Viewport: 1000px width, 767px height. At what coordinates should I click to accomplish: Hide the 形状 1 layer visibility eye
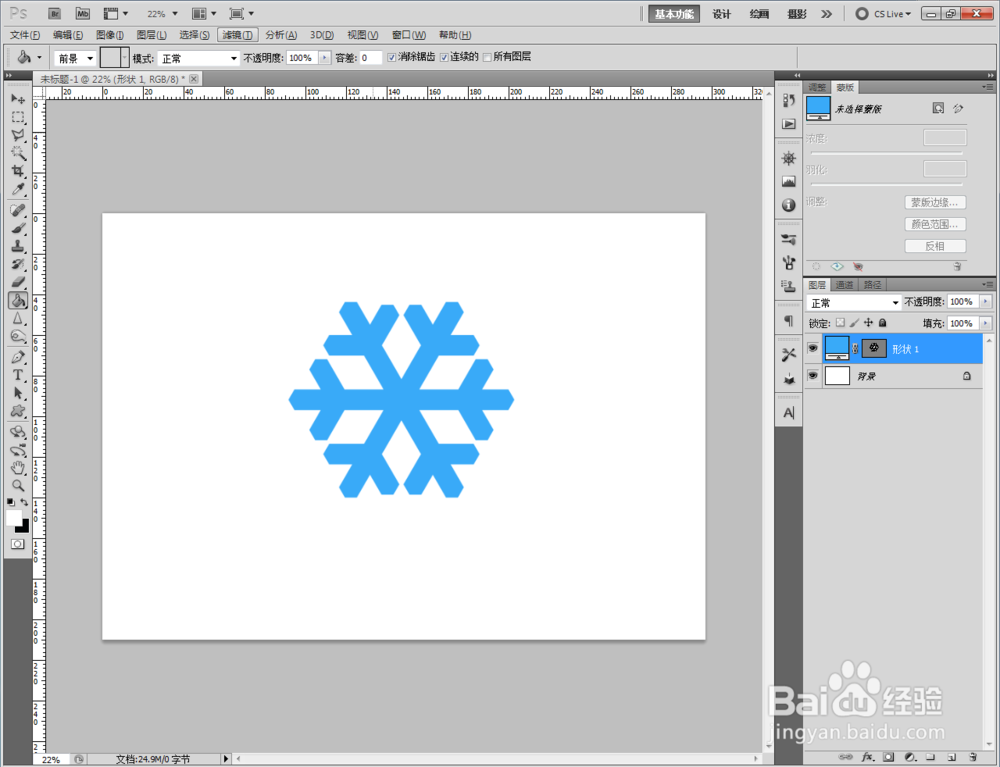tap(812, 348)
